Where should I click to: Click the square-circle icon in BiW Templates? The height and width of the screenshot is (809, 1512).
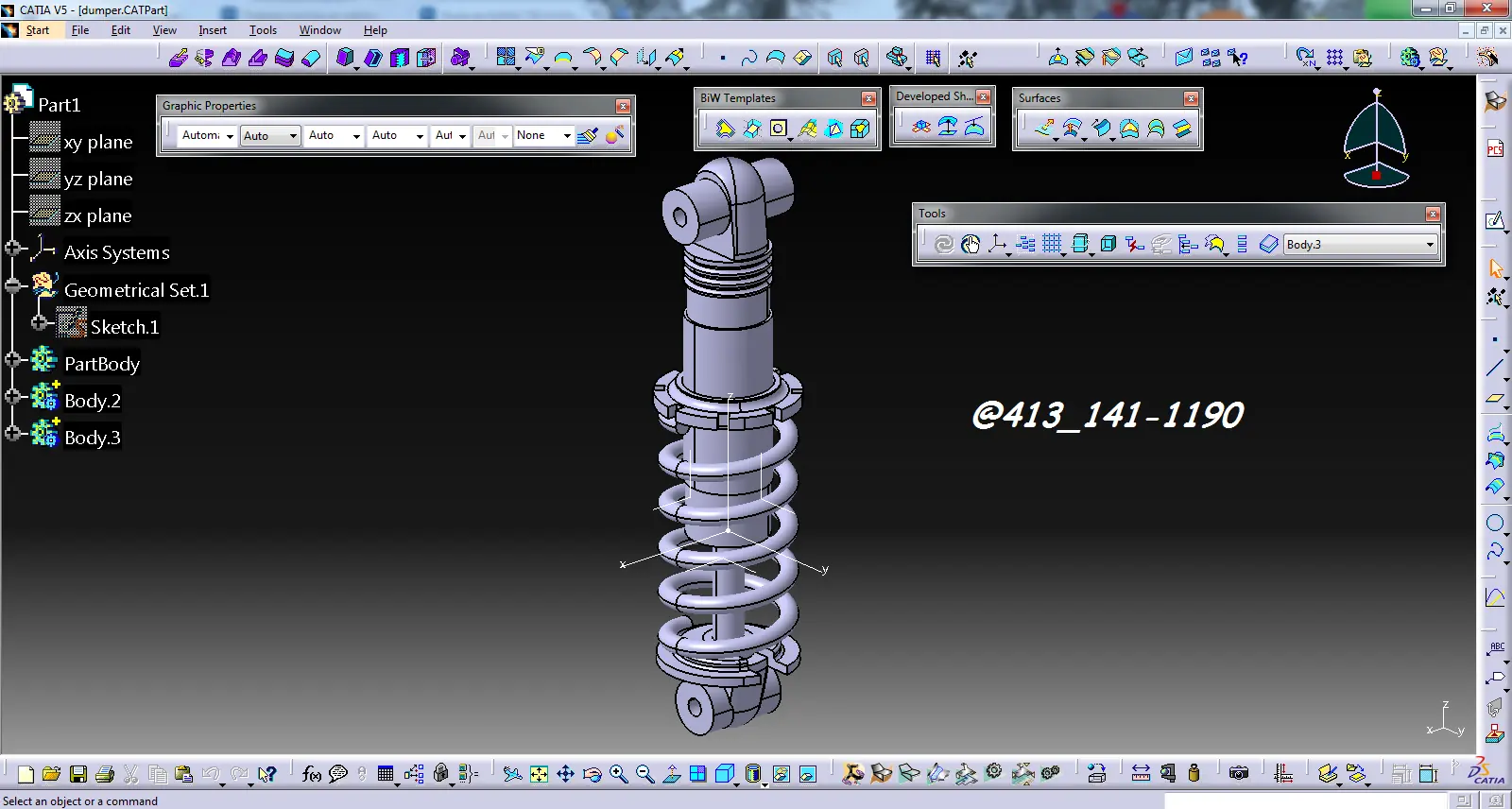click(779, 128)
